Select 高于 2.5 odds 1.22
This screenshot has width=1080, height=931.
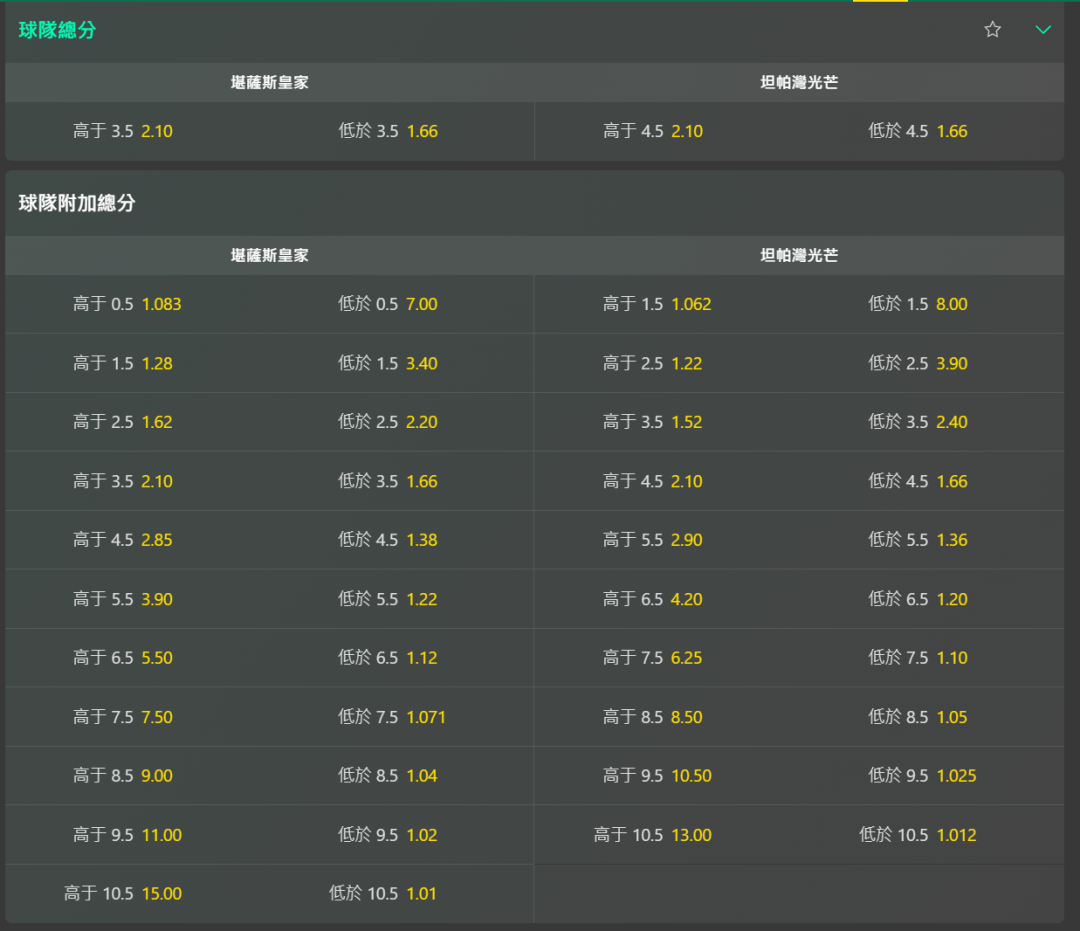(x=653, y=363)
